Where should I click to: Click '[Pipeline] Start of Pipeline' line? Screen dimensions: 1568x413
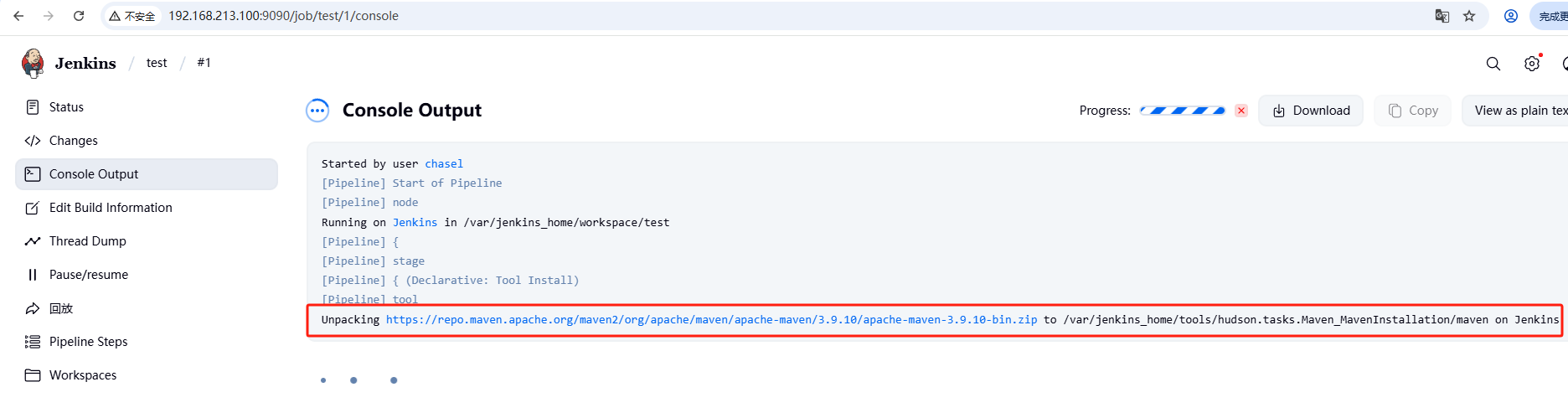tap(411, 183)
